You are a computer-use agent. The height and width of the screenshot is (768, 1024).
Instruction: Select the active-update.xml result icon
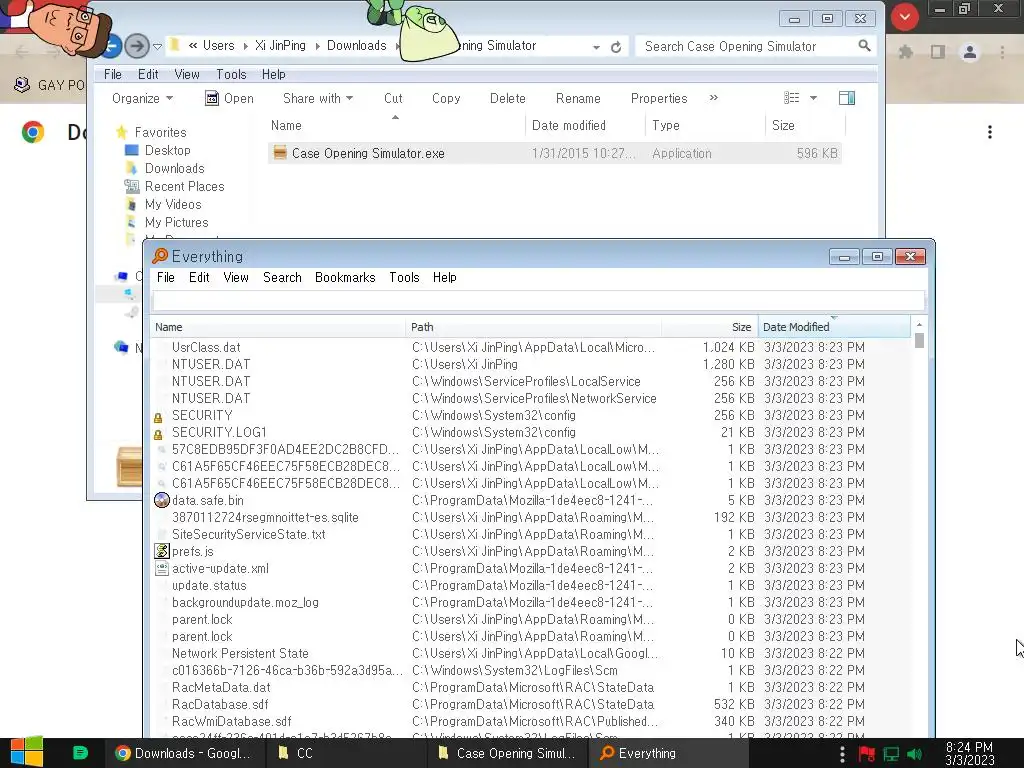[161, 568]
